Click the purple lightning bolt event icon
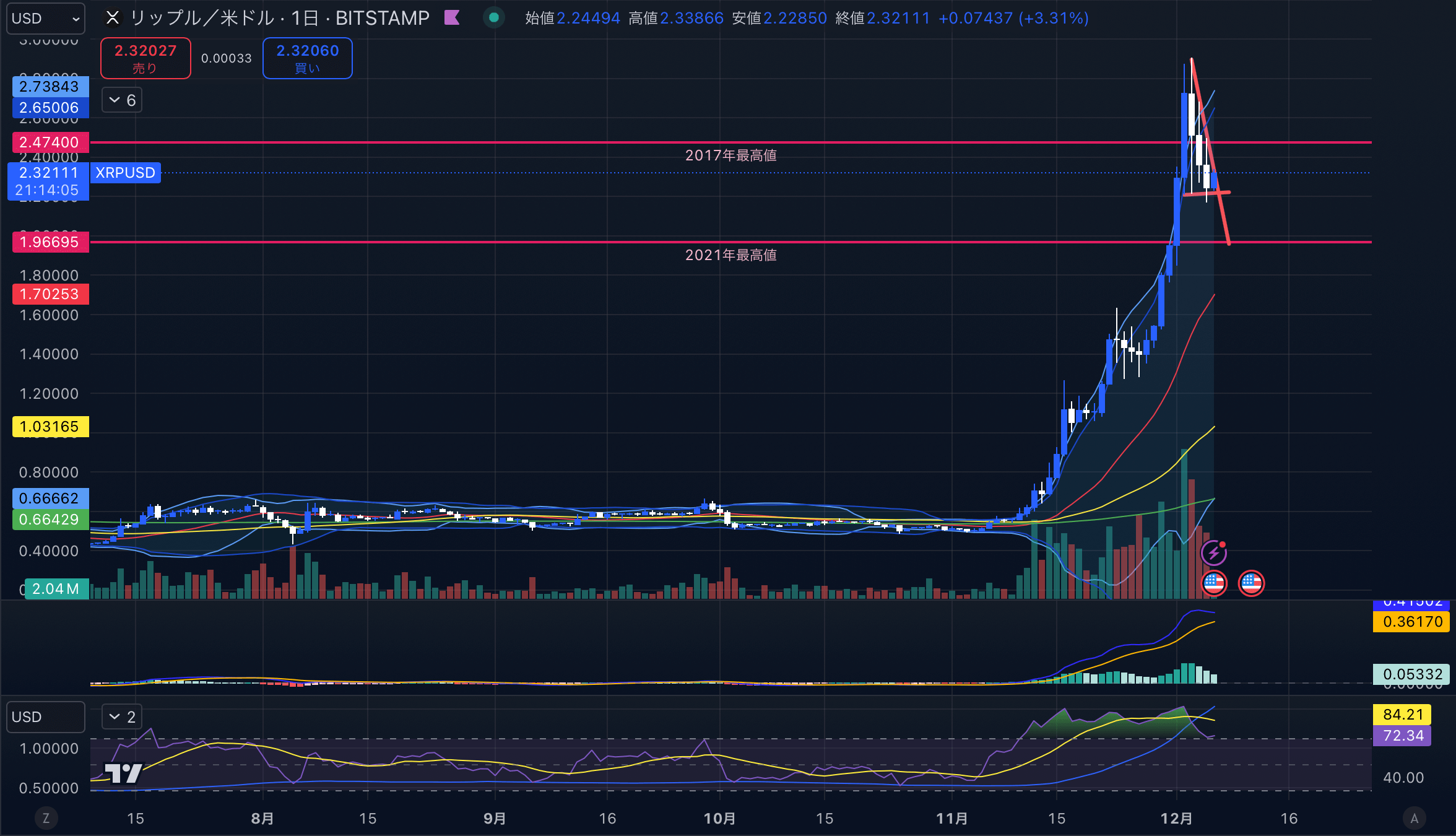This screenshot has height=836, width=1456. tap(1214, 552)
